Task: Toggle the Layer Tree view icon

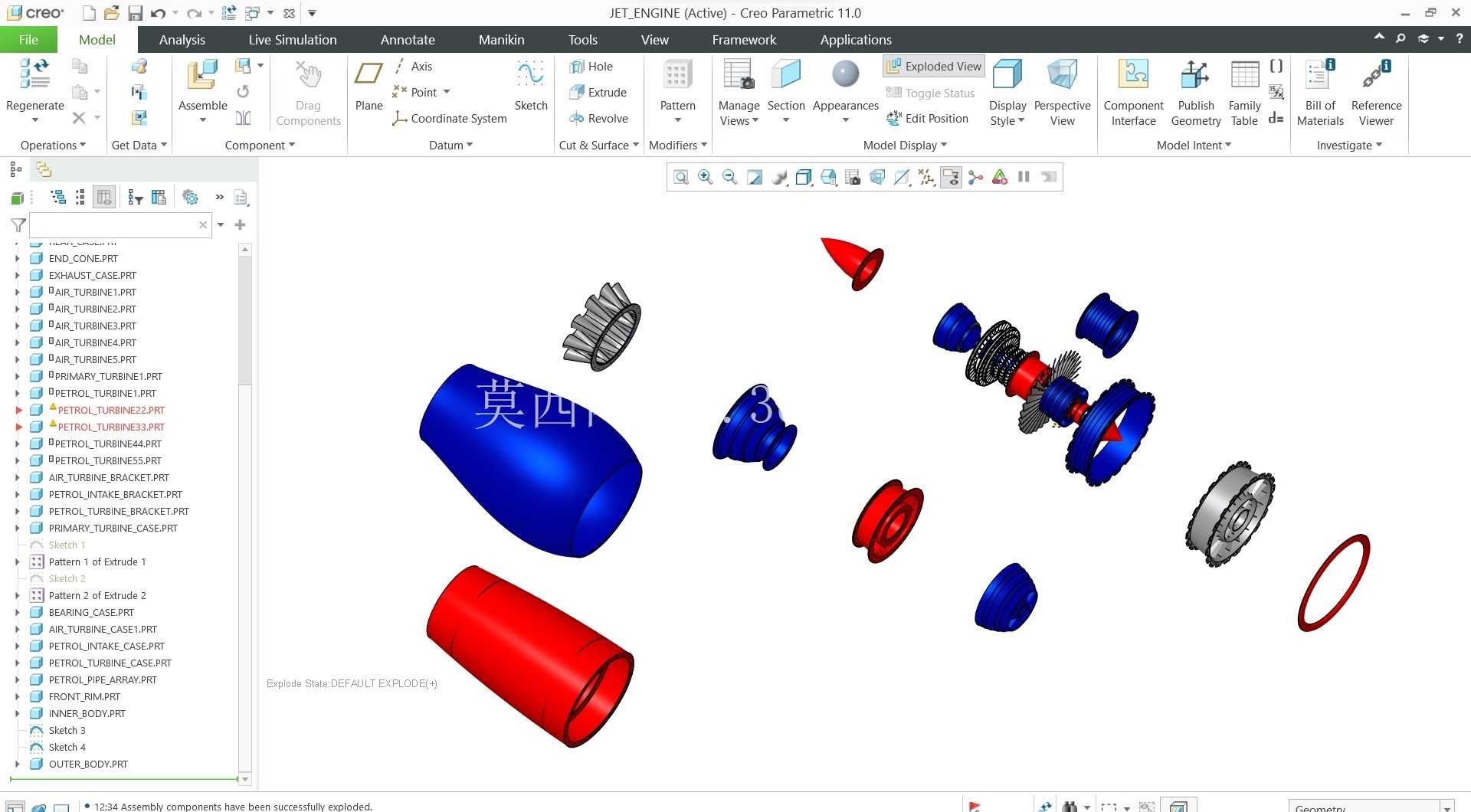Action: coord(44,169)
